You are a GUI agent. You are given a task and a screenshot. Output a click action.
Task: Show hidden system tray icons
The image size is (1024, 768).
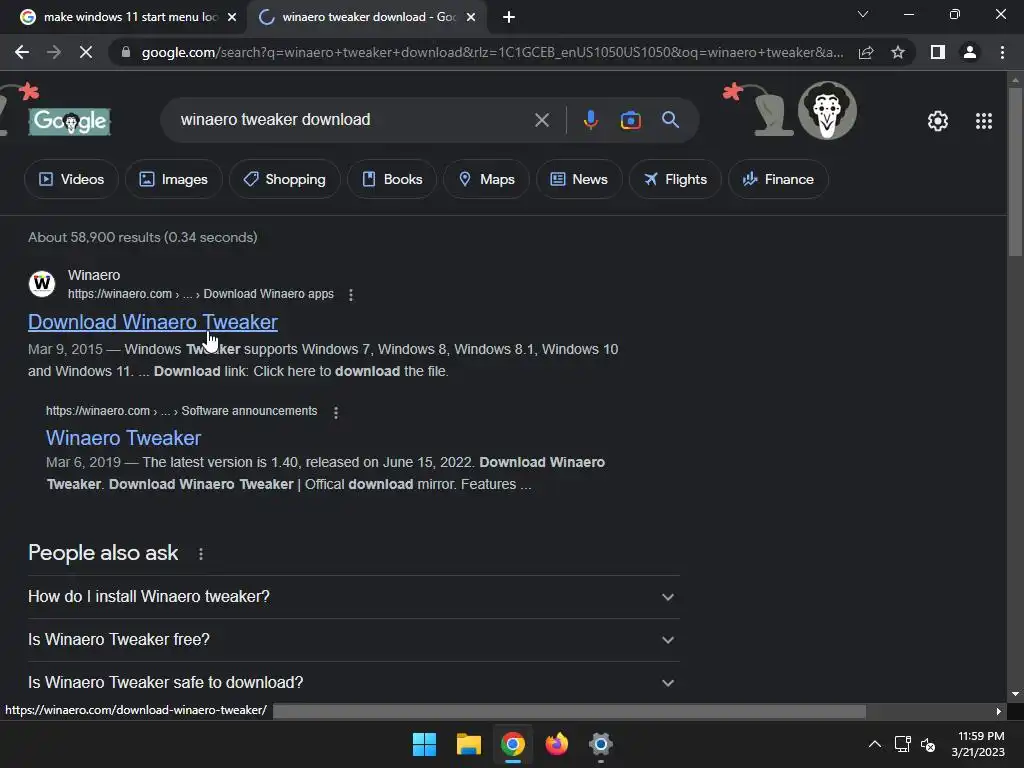(x=874, y=744)
